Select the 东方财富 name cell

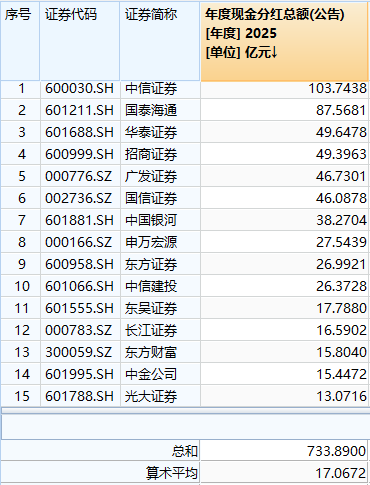[160, 352]
